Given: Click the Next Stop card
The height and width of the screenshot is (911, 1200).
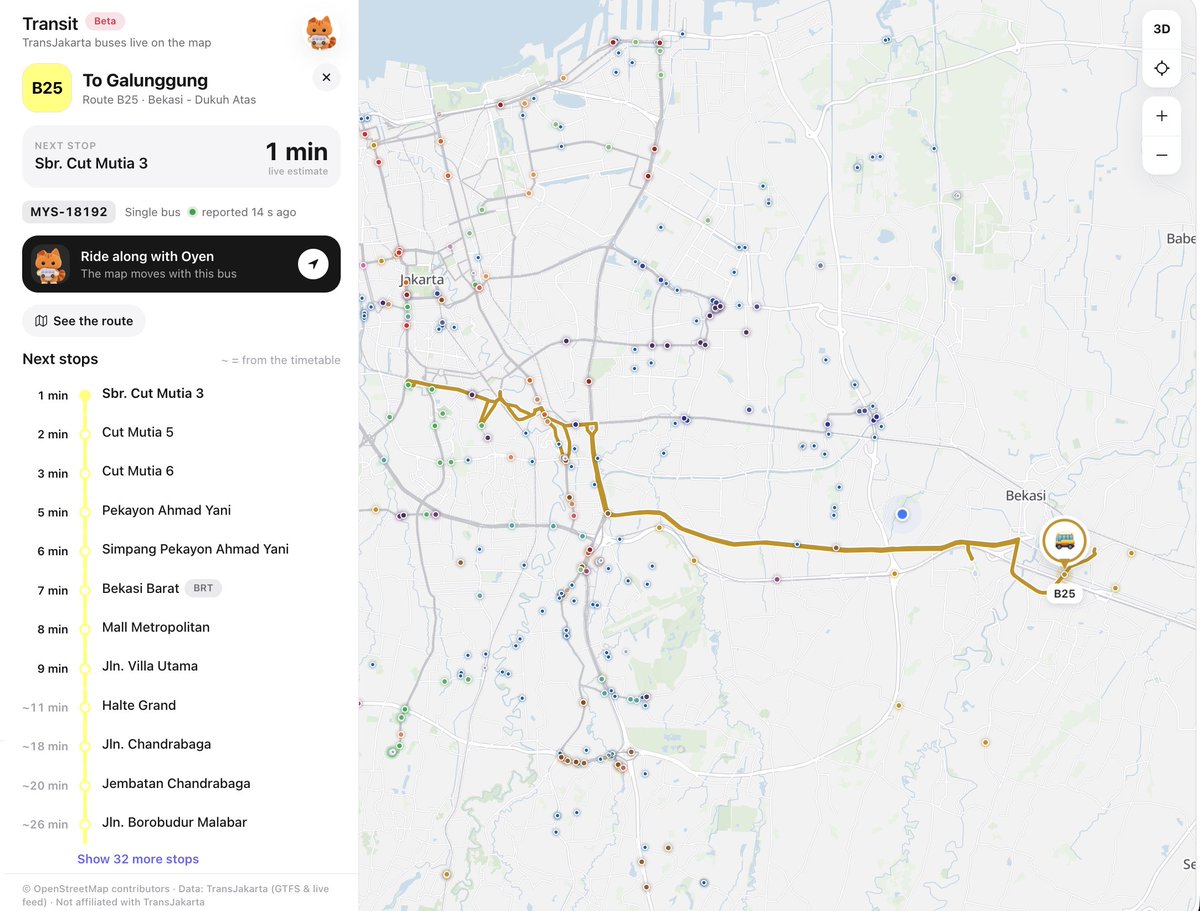Looking at the screenshot, I should coord(181,157).
